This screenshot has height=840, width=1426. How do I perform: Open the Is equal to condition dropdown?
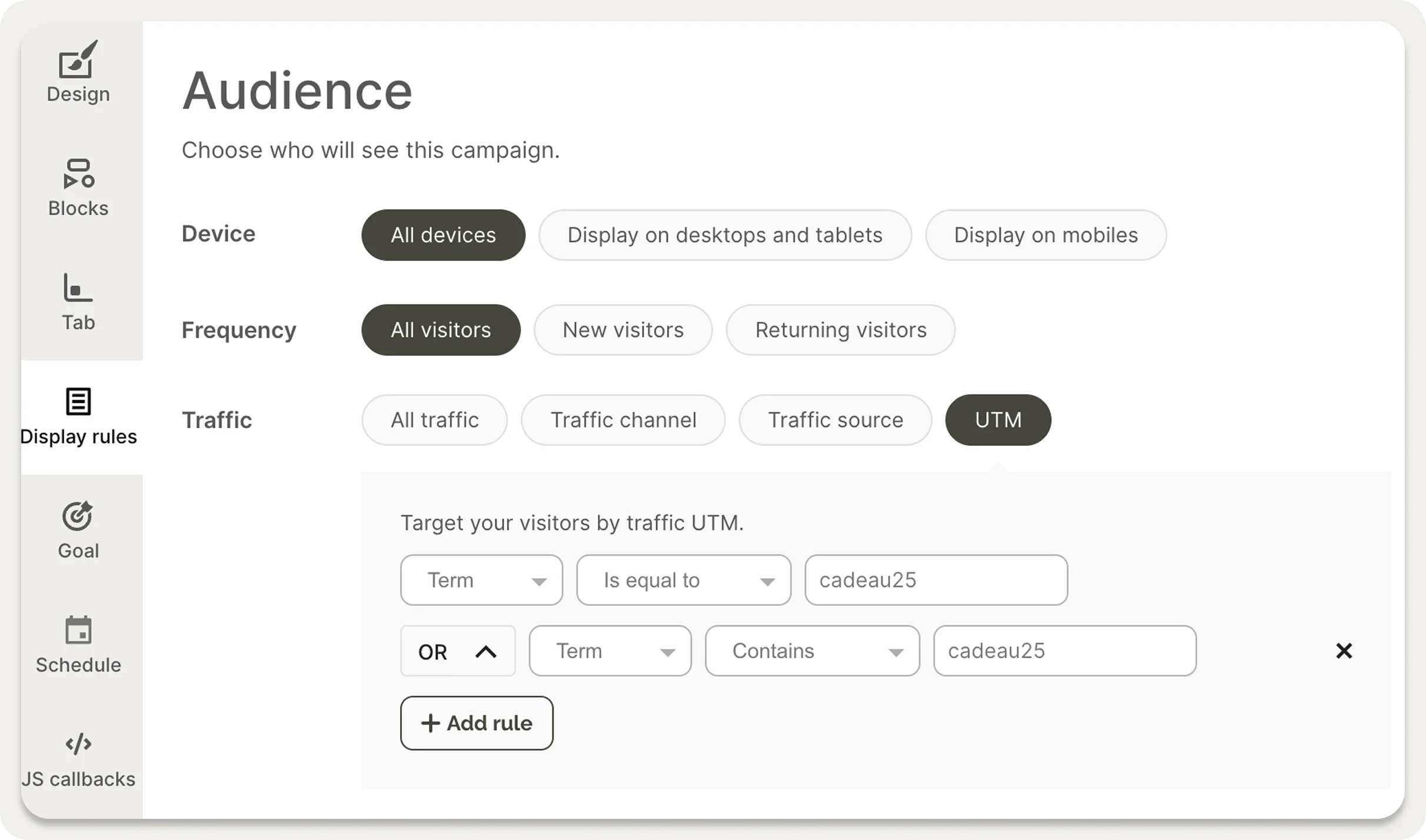pos(683,580)
